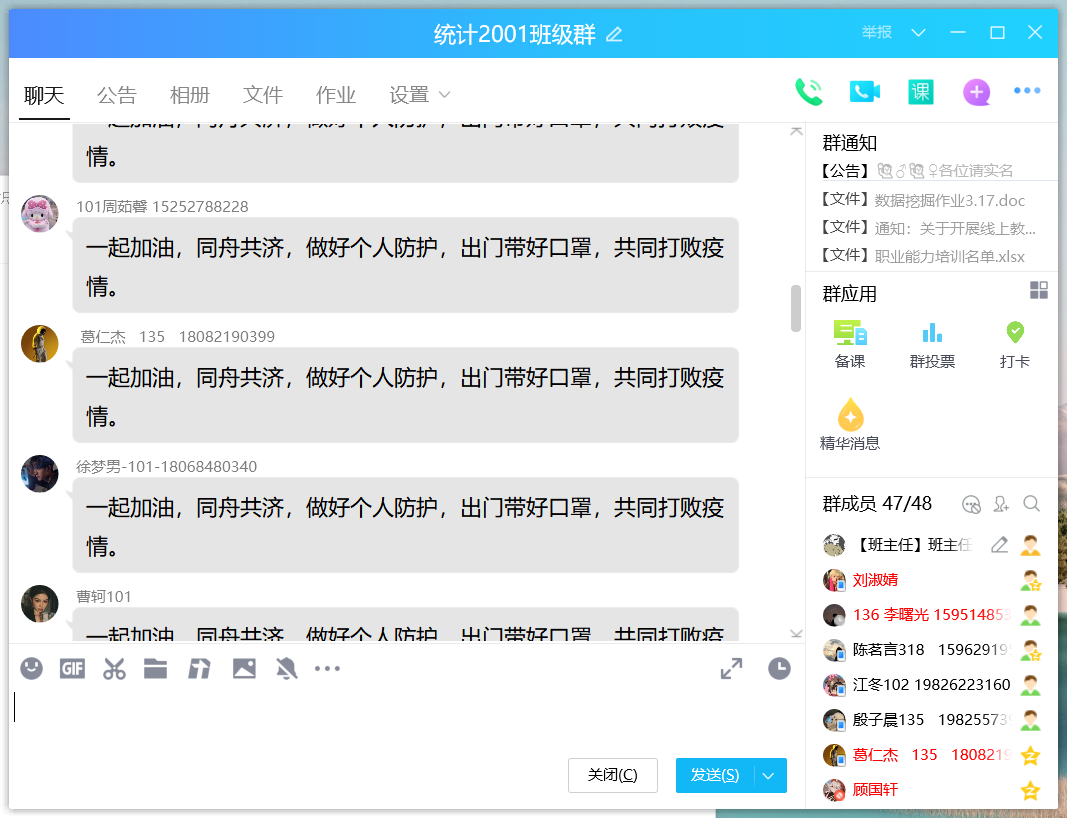This screenshot has width=1067, height=818.
Task: Click the 关闭(C) button
Action: tap(612, 775)
